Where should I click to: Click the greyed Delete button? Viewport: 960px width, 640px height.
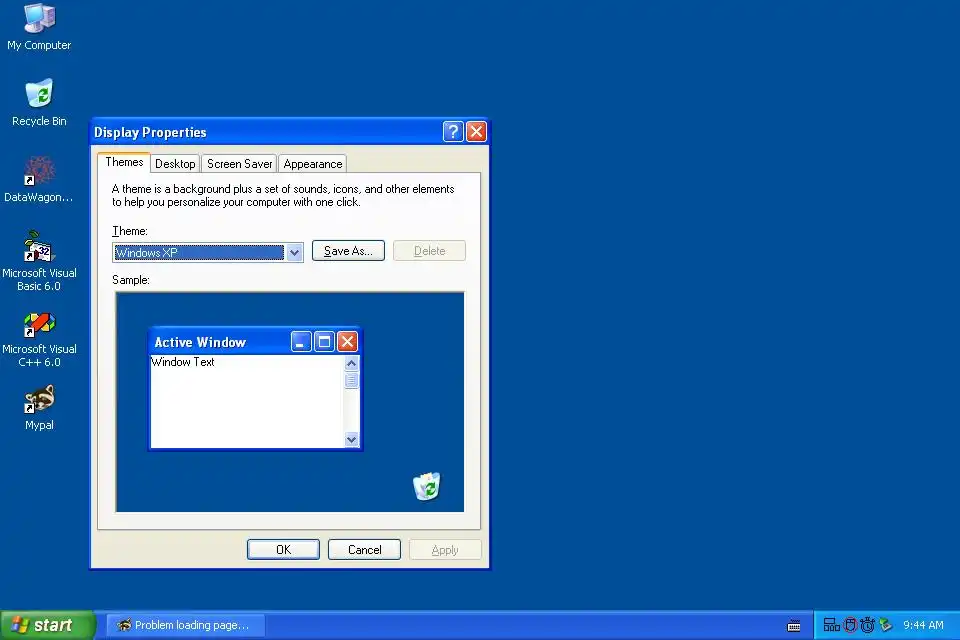(x=429, y=250)
